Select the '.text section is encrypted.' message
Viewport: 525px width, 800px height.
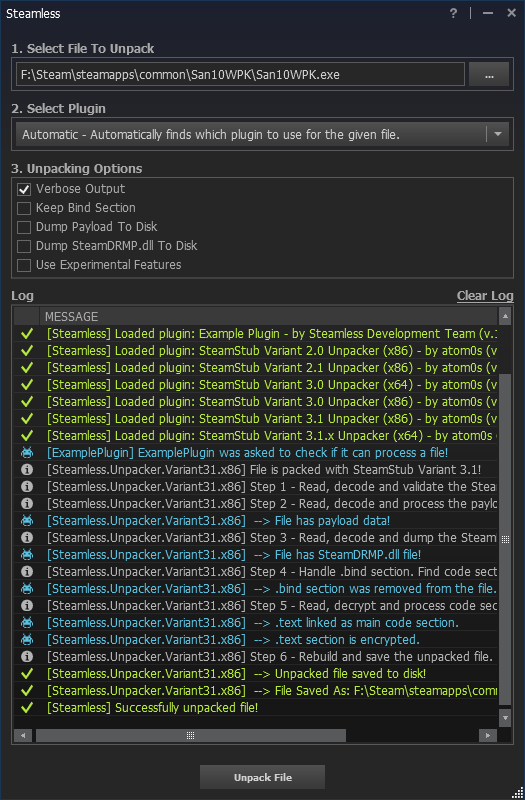[x=233, y=640]
